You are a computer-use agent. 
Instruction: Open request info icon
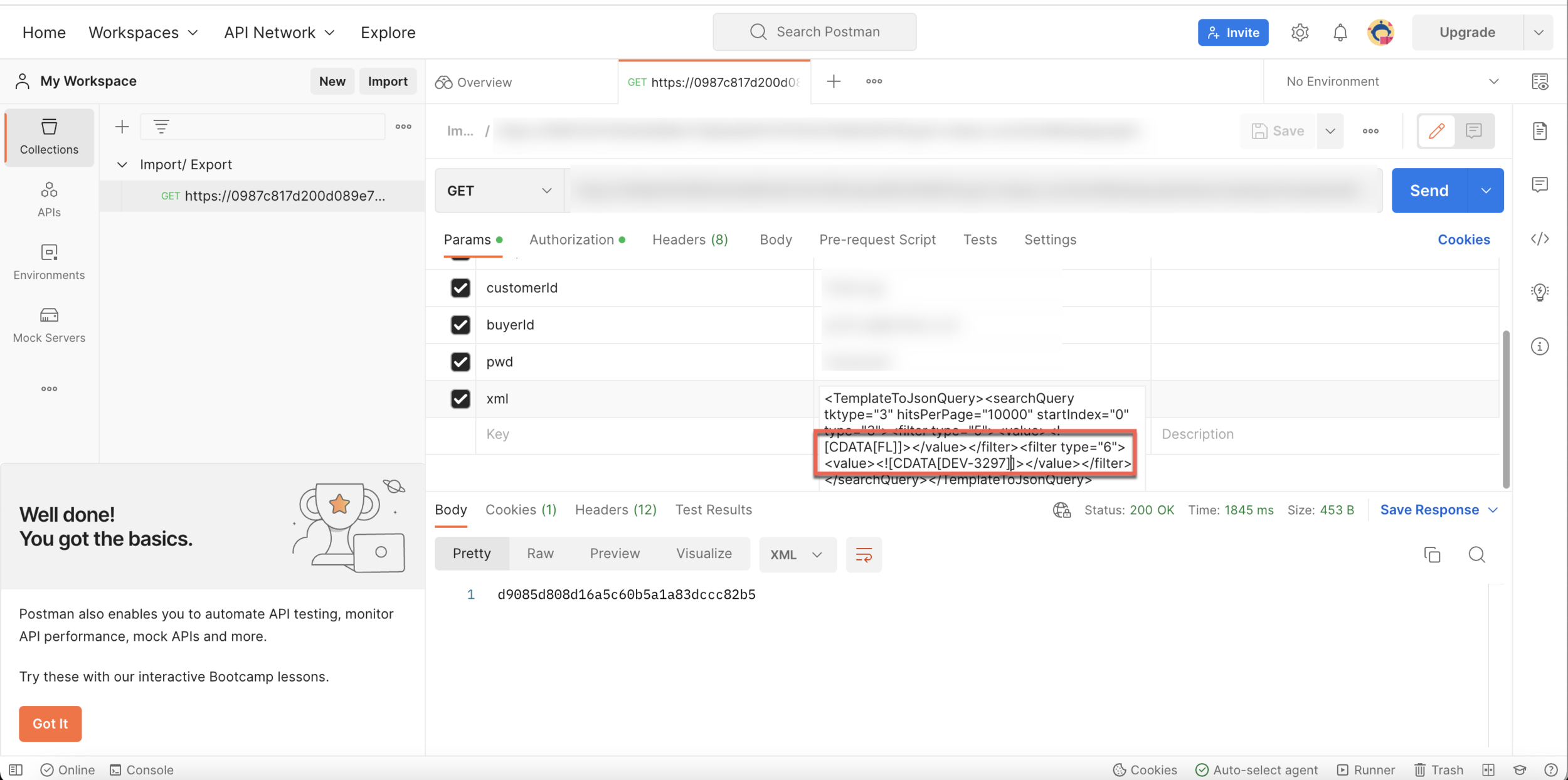tap(1540, 346)
